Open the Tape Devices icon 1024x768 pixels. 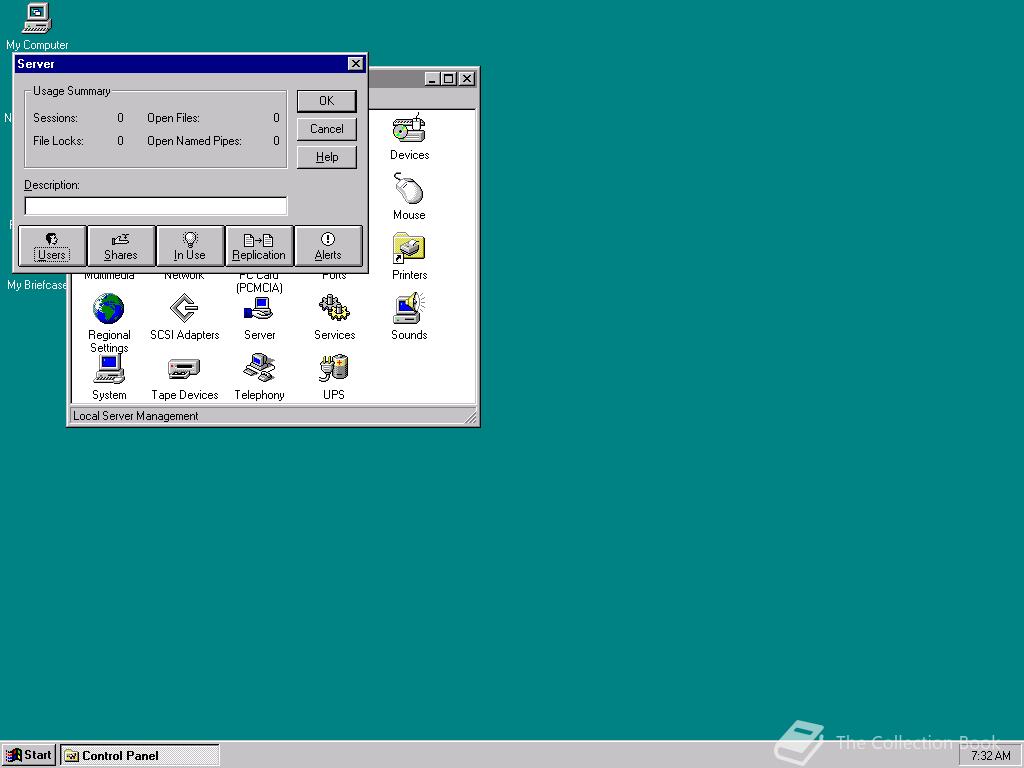pos(184,370)
